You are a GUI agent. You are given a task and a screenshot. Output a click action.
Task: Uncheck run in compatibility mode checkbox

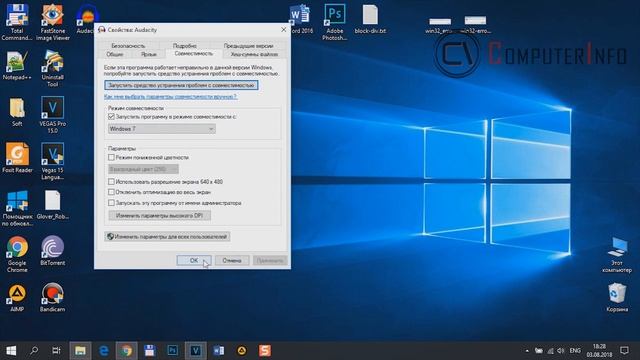[111, 117]
